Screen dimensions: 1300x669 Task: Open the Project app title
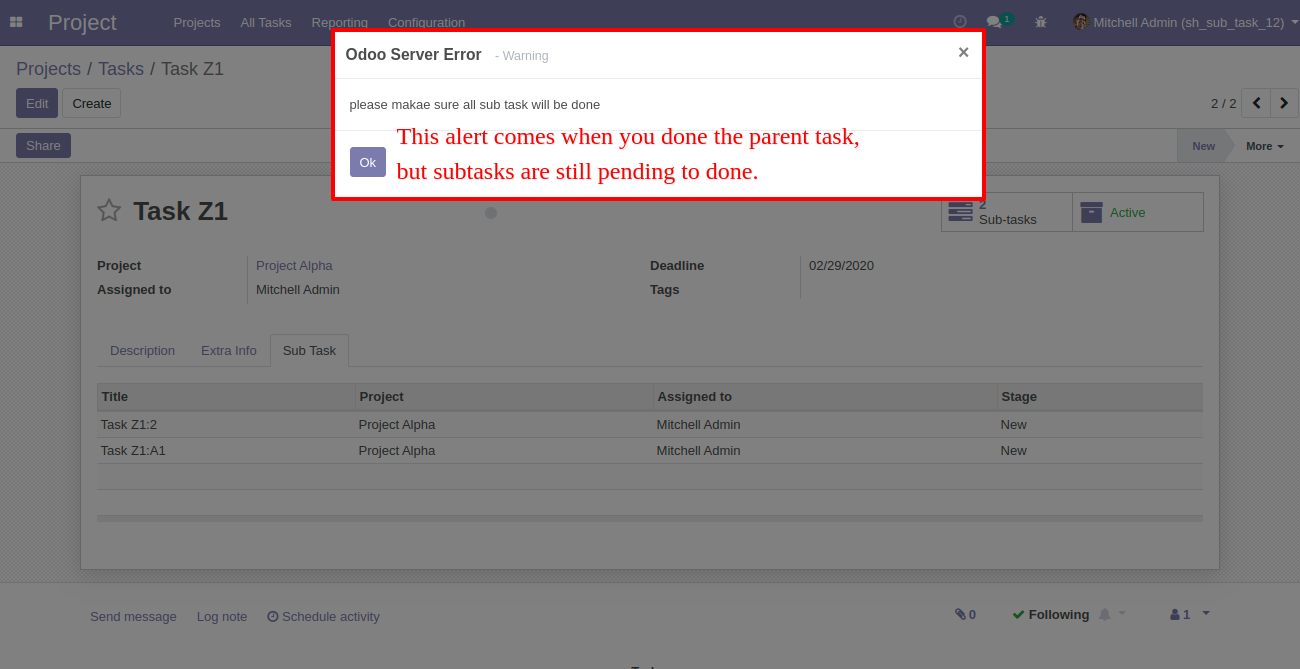click(82, 22)
